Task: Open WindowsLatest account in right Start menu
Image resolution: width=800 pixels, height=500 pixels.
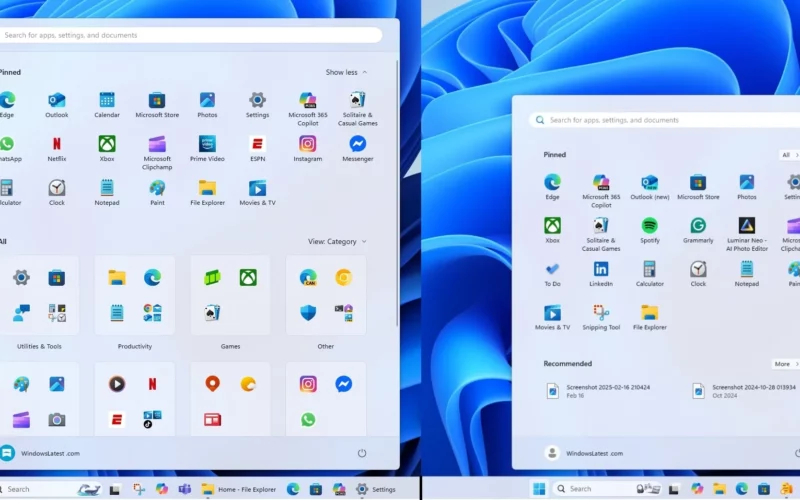Action: coord(584,453)
